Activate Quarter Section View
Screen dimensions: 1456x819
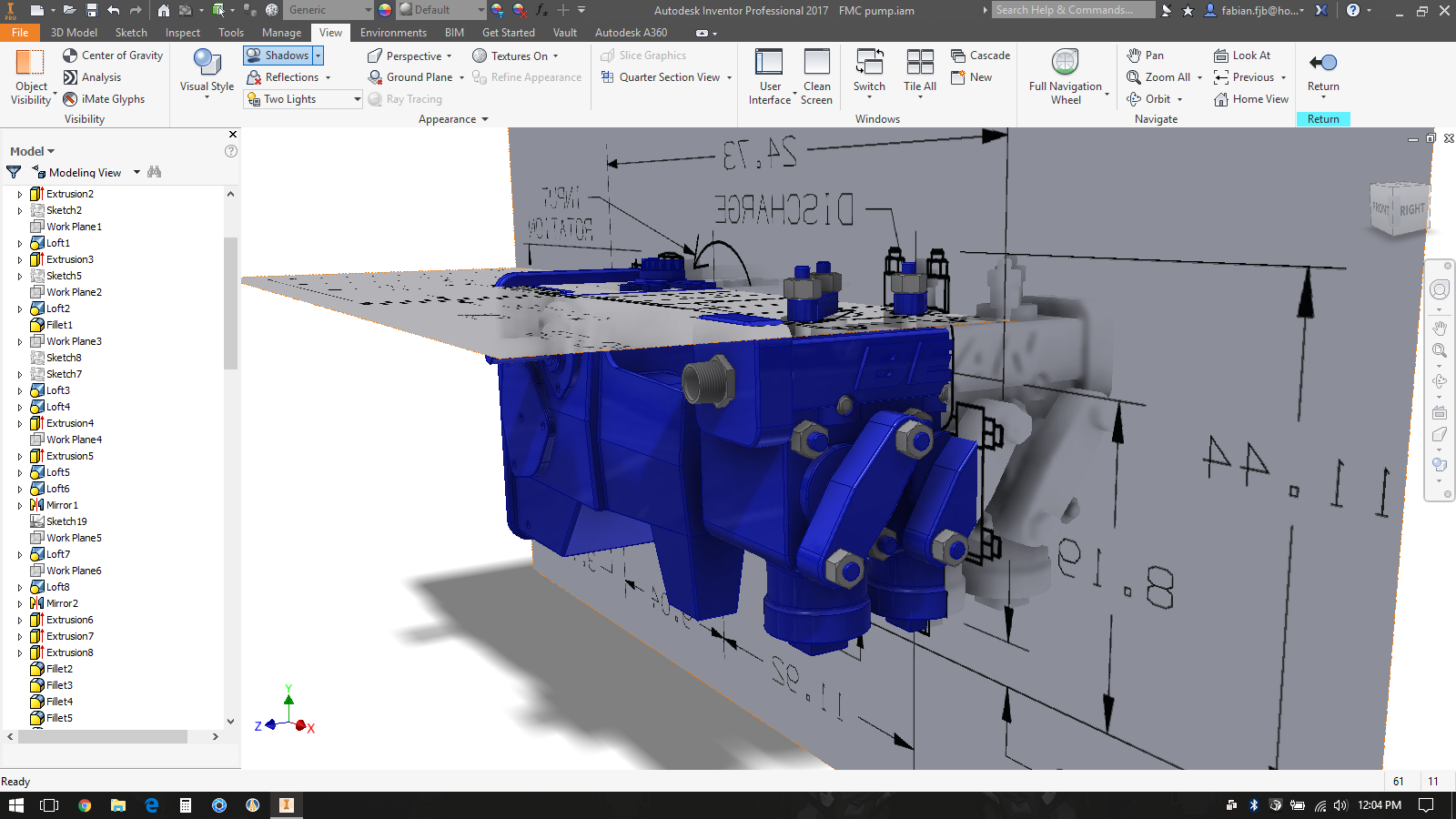661,77
